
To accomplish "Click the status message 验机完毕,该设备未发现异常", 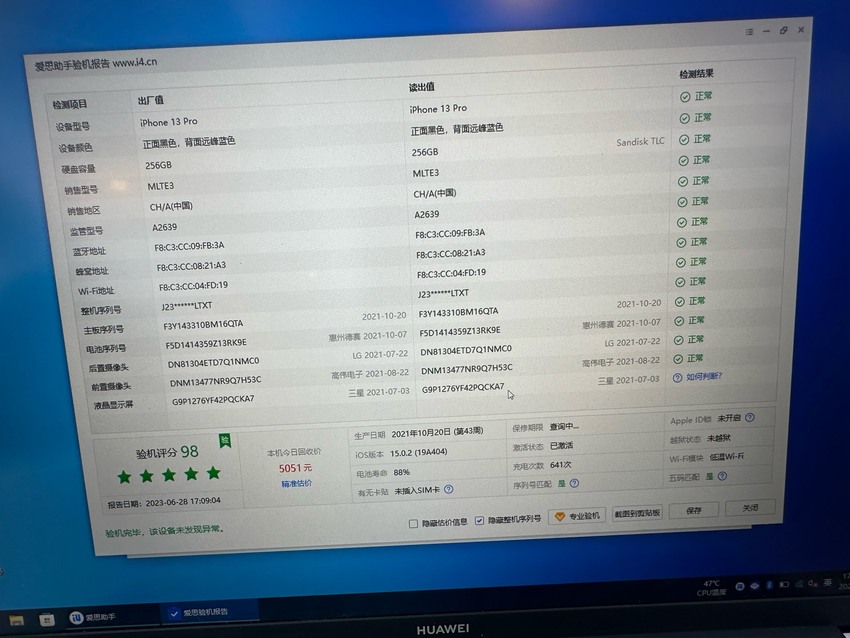I will point(165,531).
